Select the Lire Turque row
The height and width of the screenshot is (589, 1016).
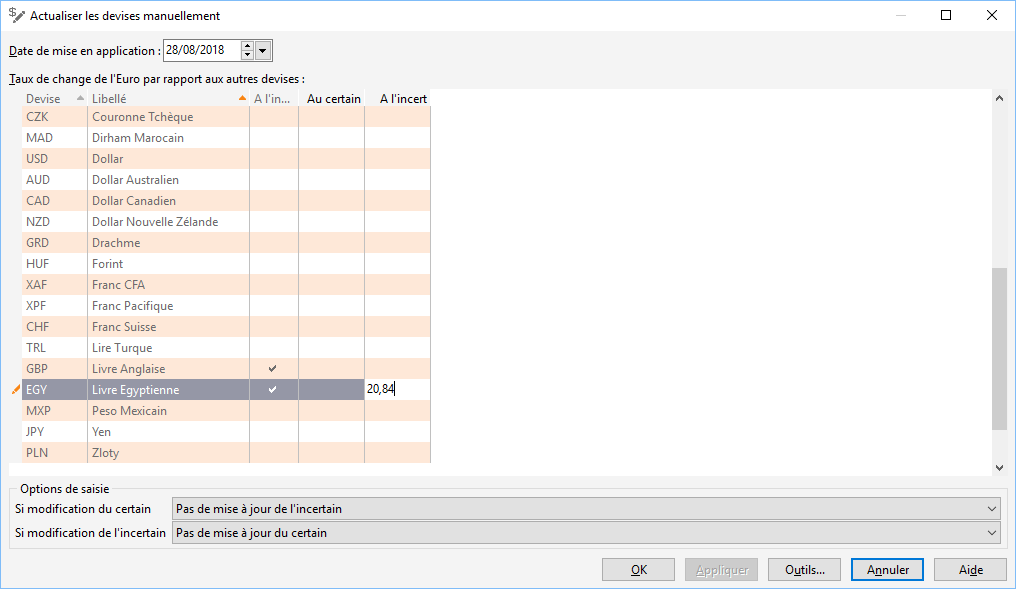pyautogui.click(x=226, y=347)
